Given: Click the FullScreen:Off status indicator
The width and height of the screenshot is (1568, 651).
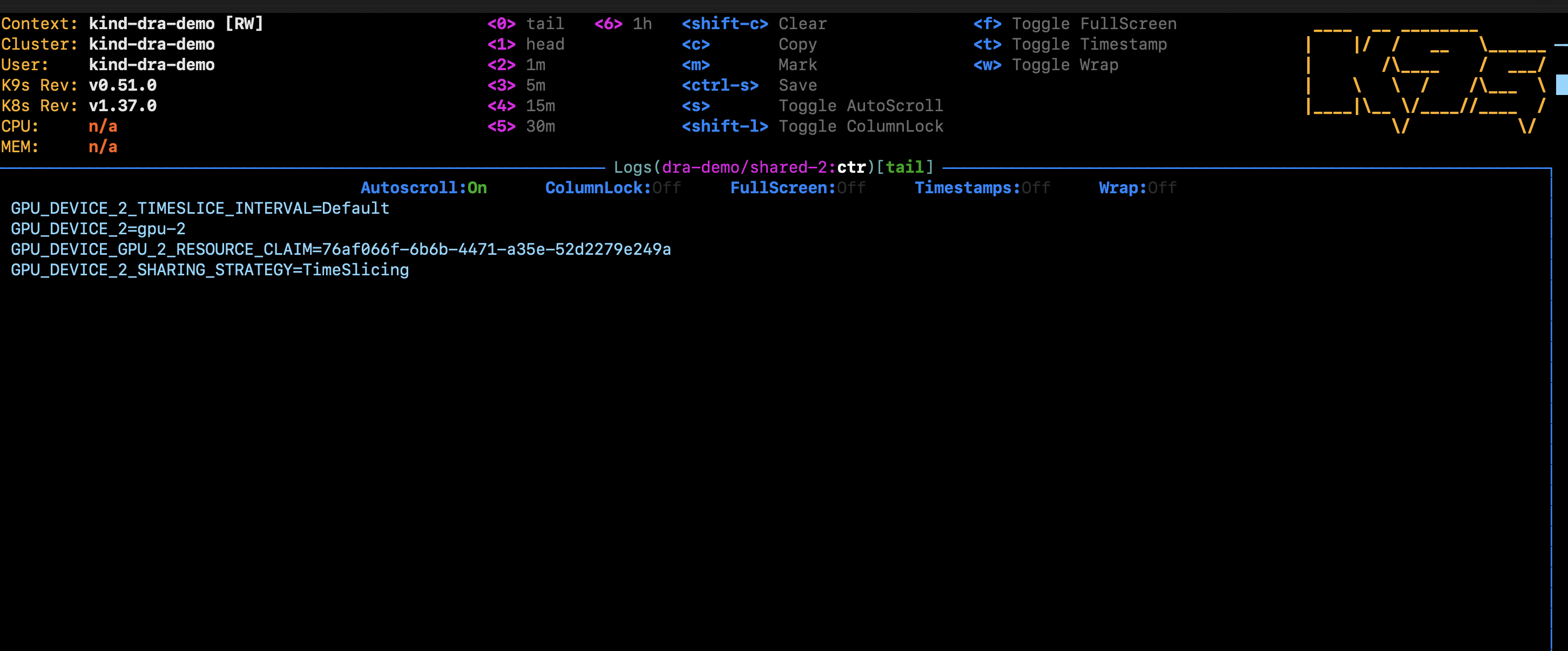Looking at the screenshot, I should [x=797, y=188].
